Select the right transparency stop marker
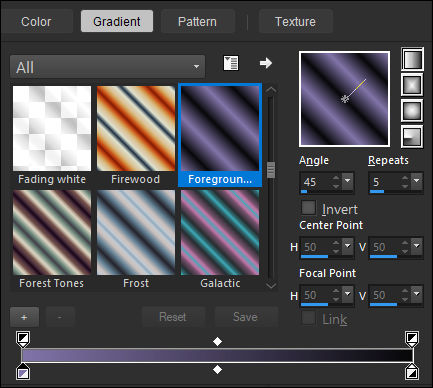This screenshot has height=388, width=433. pyautogui.click(x=412, y=339)
